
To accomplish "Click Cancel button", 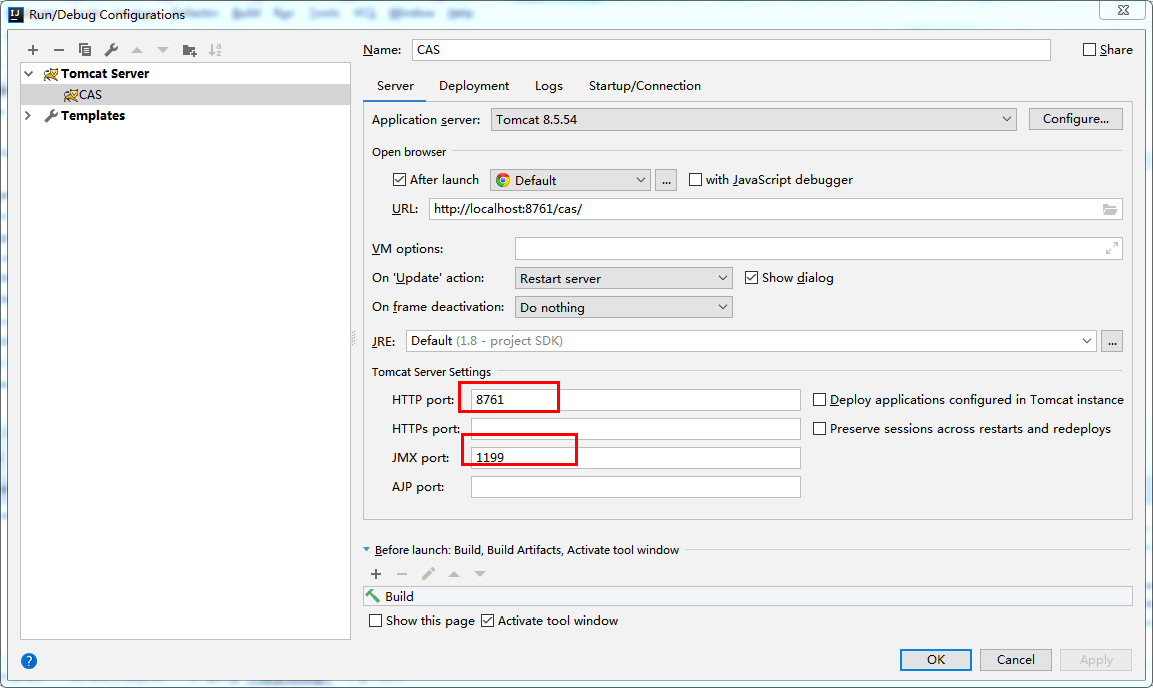I will pos(1015,660).
